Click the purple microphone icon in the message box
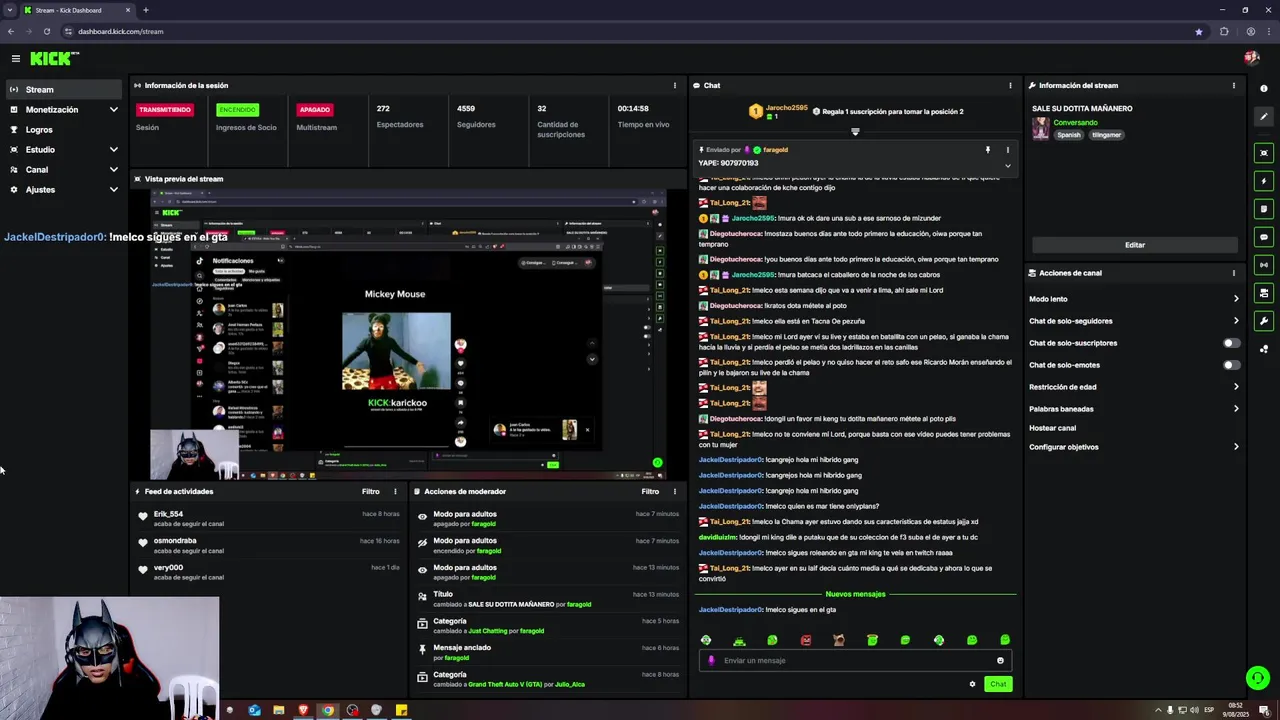The image size is (1280, 720). [x=712, y=660]
